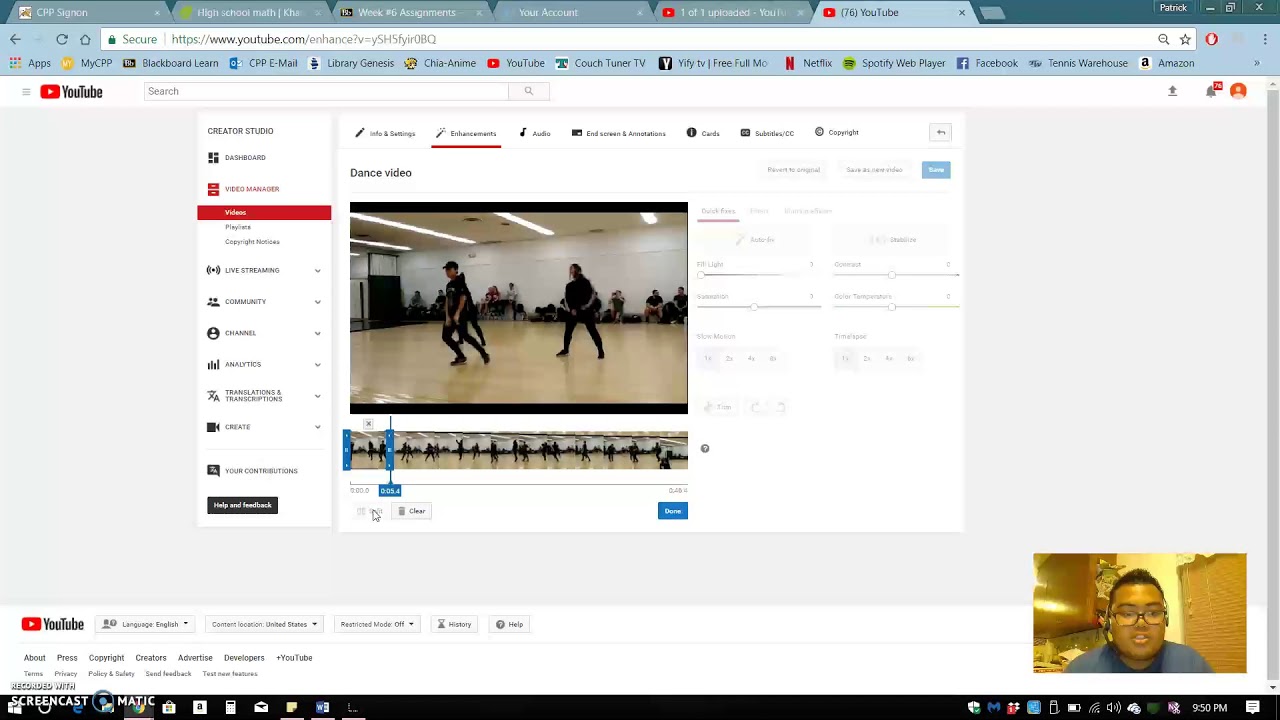1280x720 pixels.
Task: Open the Restricted Mode: Off dropdown
Action: click(376, 624)
